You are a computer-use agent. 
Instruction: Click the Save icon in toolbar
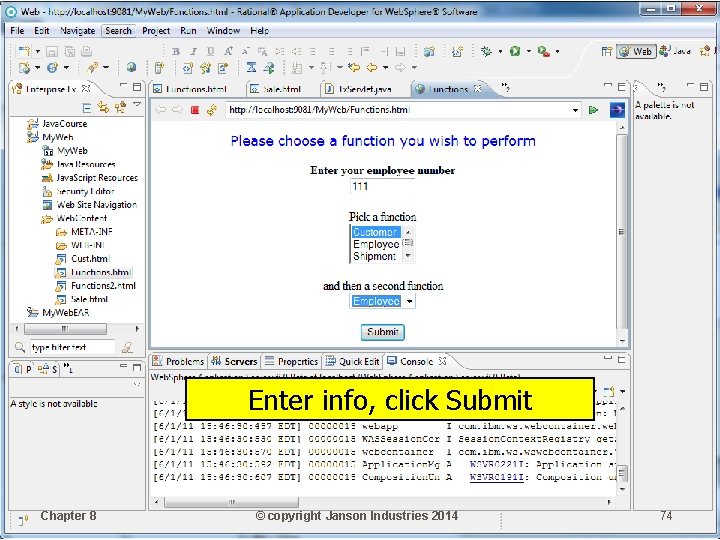[x=52, y=51]
